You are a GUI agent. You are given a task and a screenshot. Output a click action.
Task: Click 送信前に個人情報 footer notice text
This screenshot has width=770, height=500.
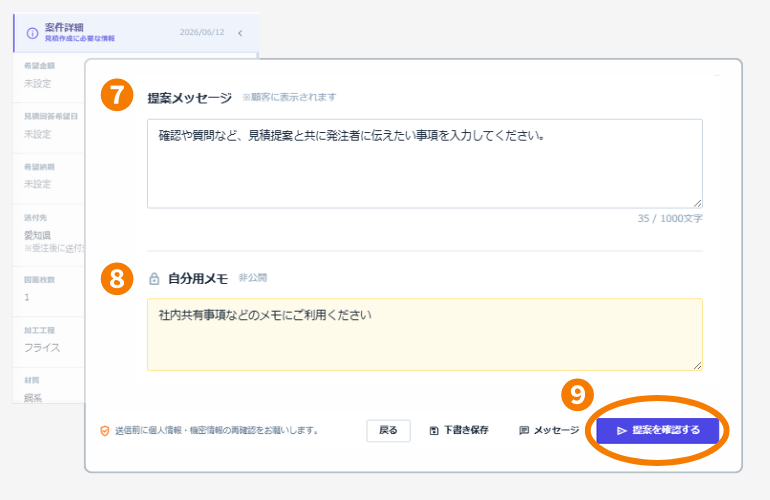tap(217, 431)
